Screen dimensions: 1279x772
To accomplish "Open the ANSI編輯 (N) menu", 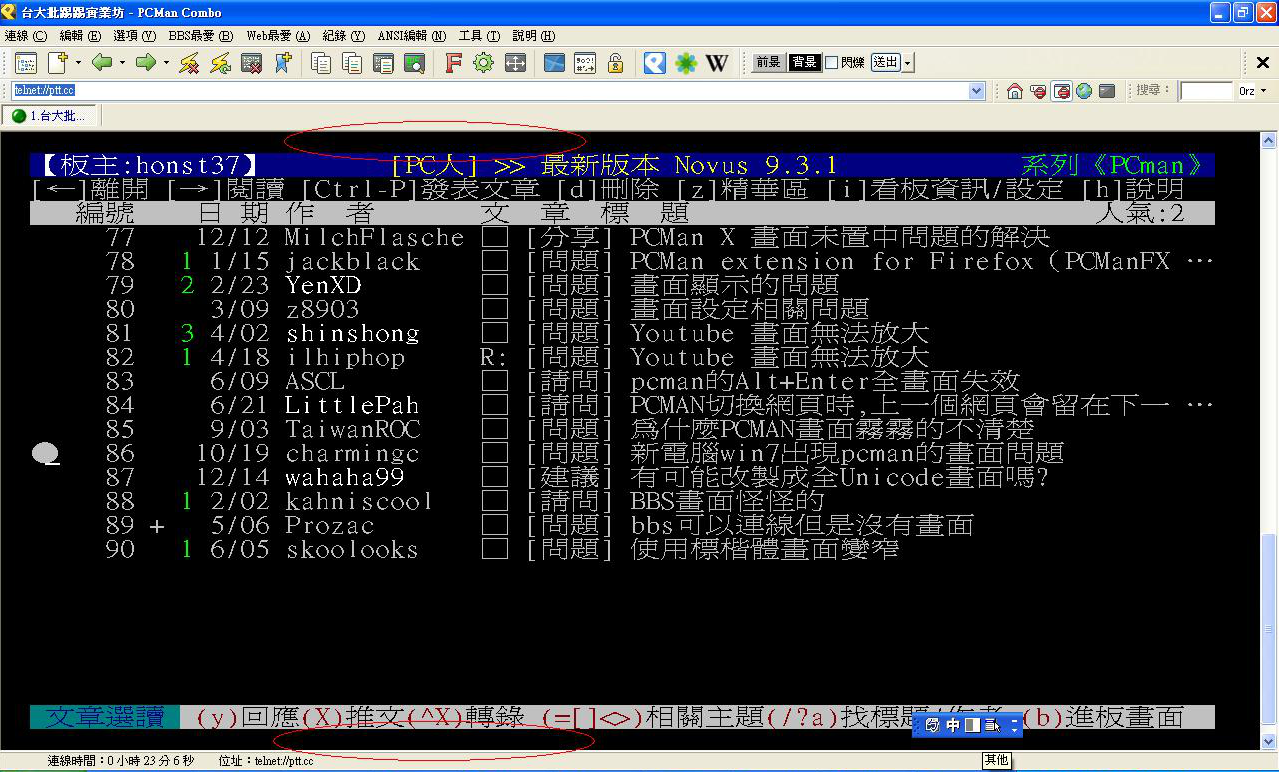I will (x=412, y=35).
